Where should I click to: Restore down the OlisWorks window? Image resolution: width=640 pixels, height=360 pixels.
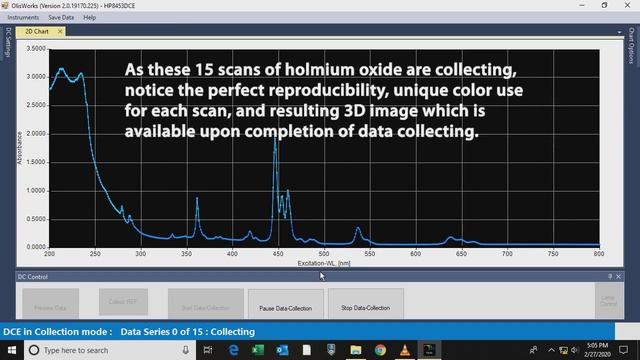click(x=604, y=5)
